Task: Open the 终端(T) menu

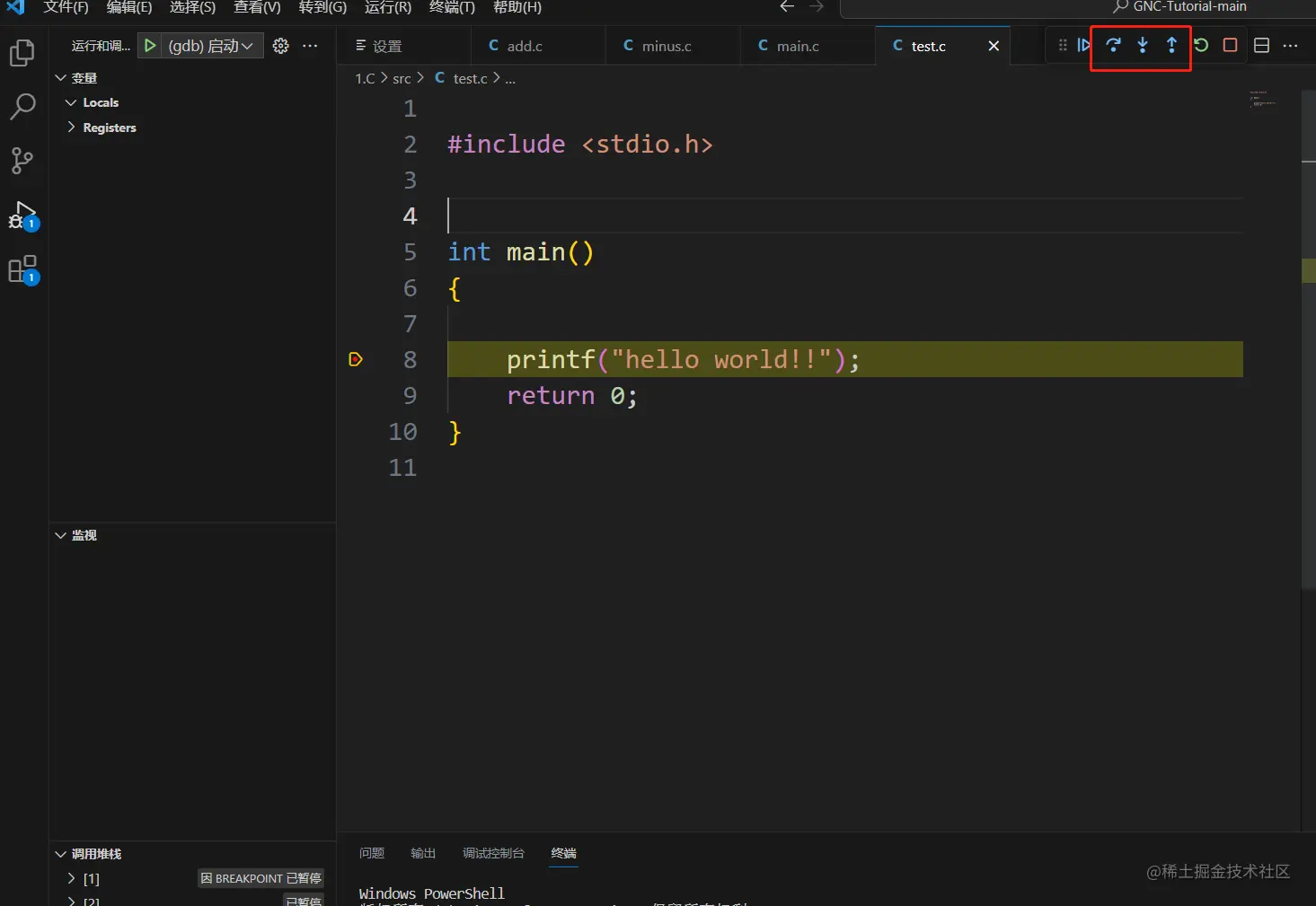Action: click(452, 7)
